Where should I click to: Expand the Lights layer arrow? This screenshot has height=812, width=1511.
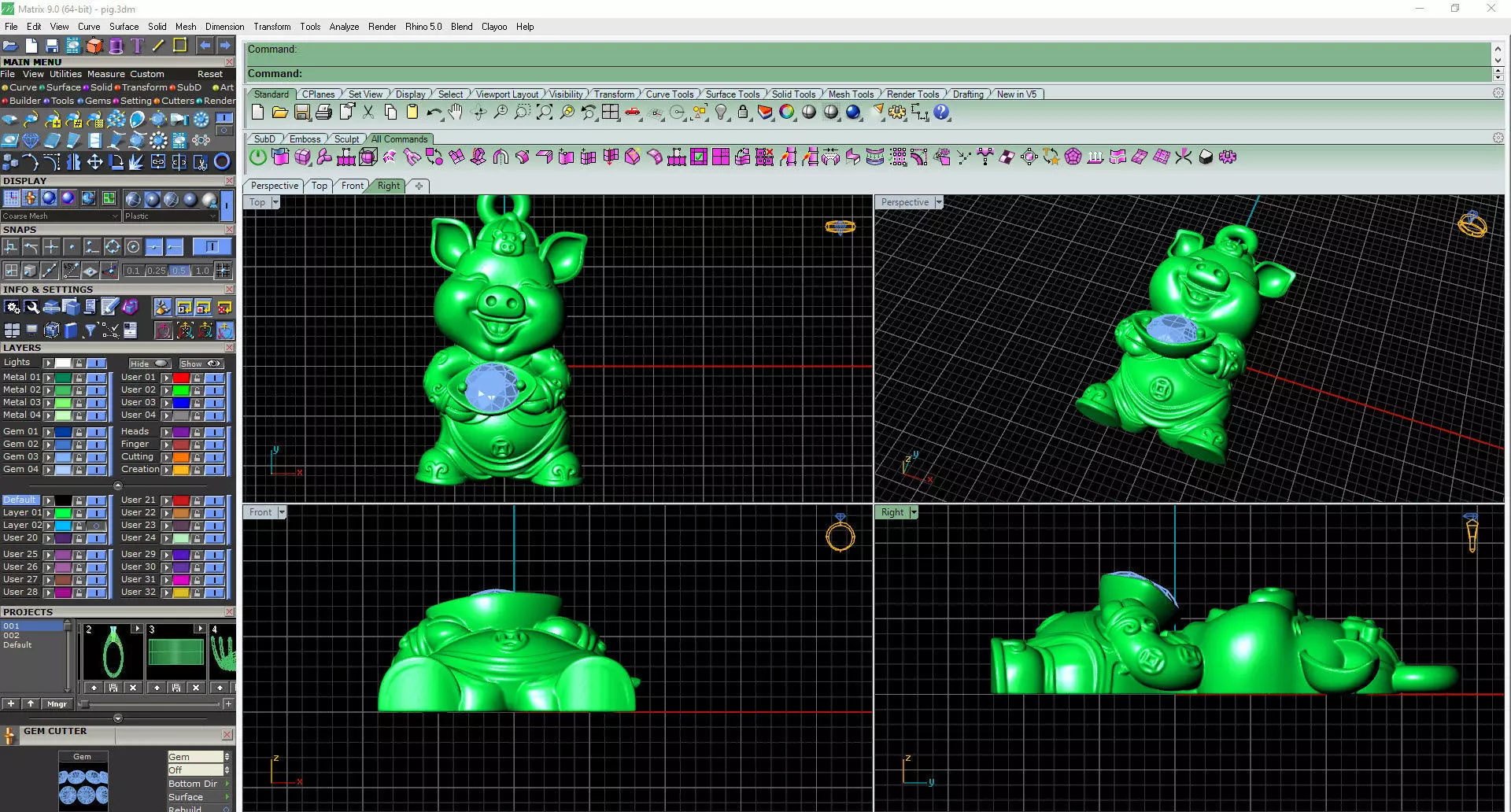pyautogui.click(x=48, y=364)
